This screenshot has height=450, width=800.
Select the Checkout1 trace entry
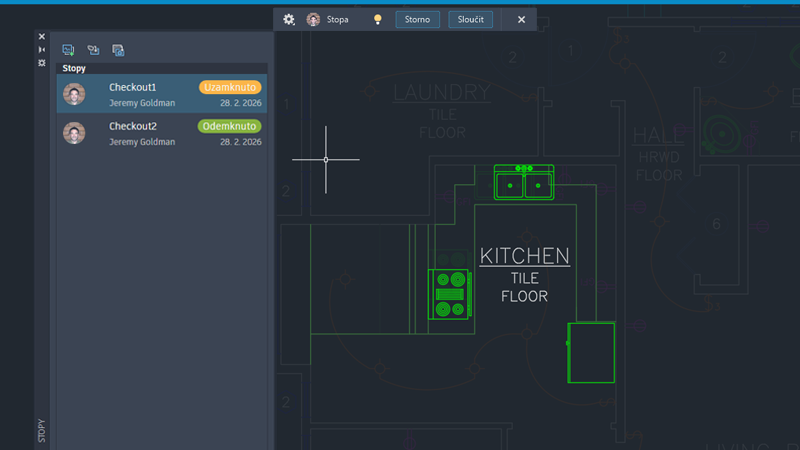150,94
